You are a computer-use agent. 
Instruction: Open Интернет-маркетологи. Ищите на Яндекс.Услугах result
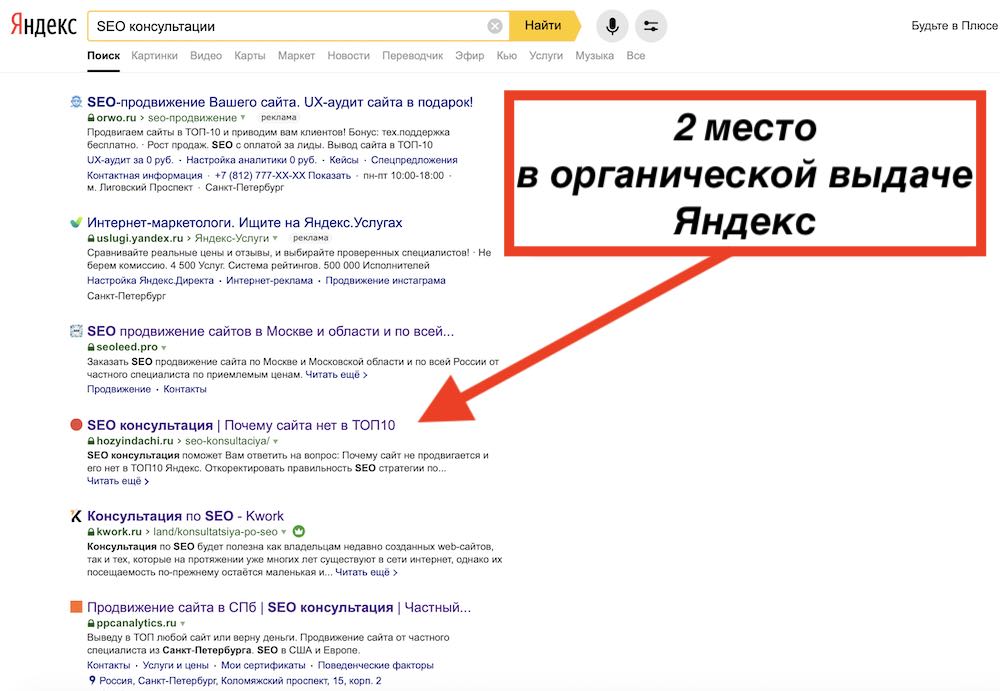click(x=245, y=223)
